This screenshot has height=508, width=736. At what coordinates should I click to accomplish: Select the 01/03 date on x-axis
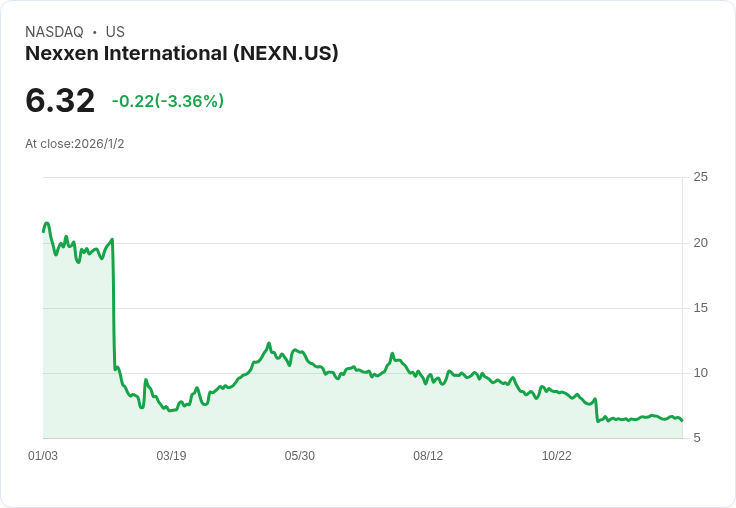point(43,456)
